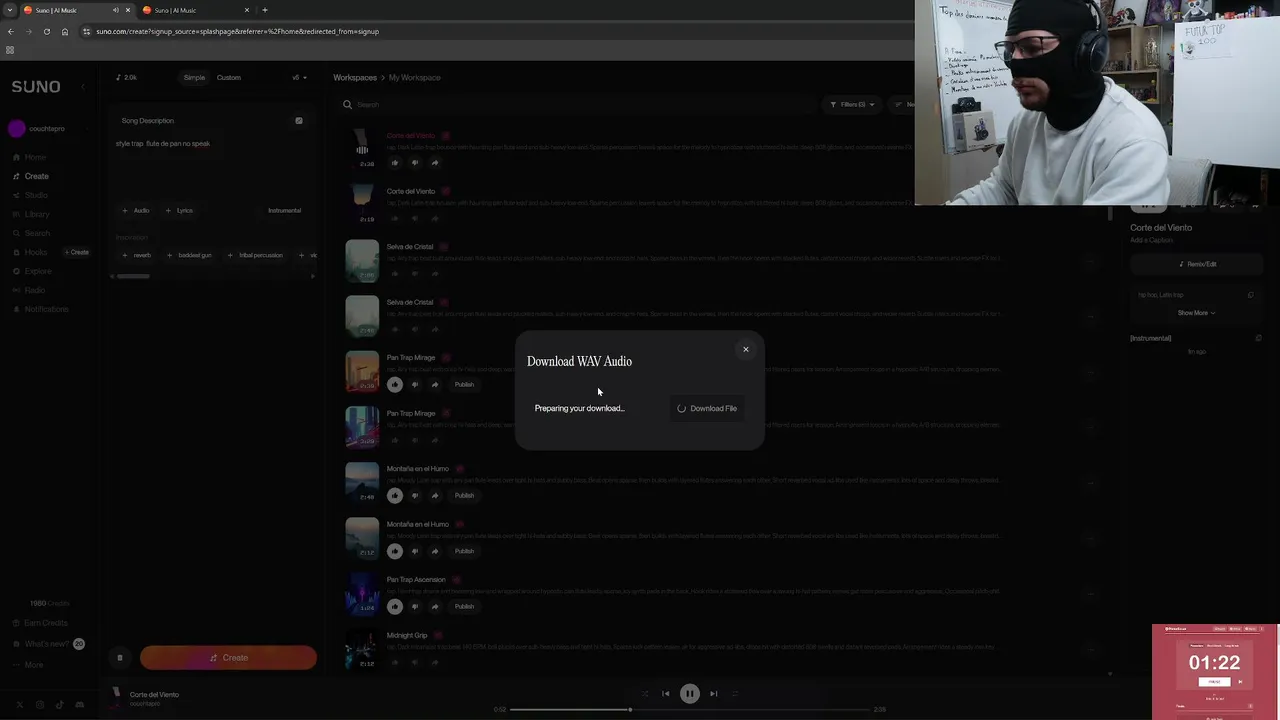Dislike the first Pan Trap Mirage song
The height and width of the screenshot is (720, 1280).
pos(415,384)
